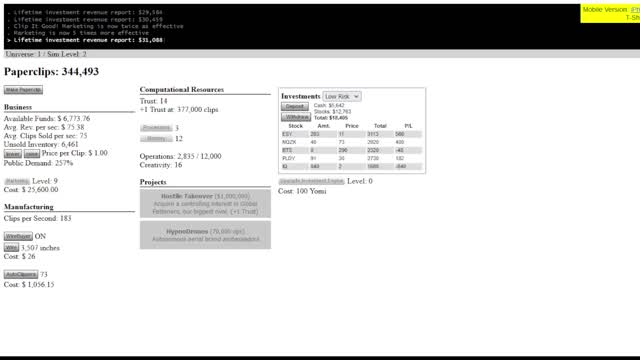Add Memory with trust

pos(156,139)
